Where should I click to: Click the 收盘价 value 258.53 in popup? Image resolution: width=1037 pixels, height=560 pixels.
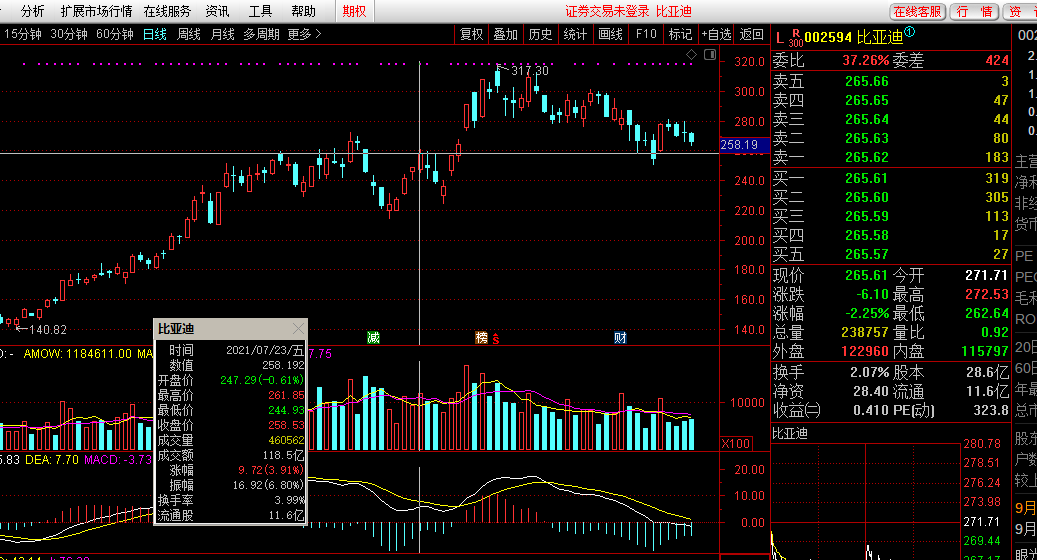[286, 425]
